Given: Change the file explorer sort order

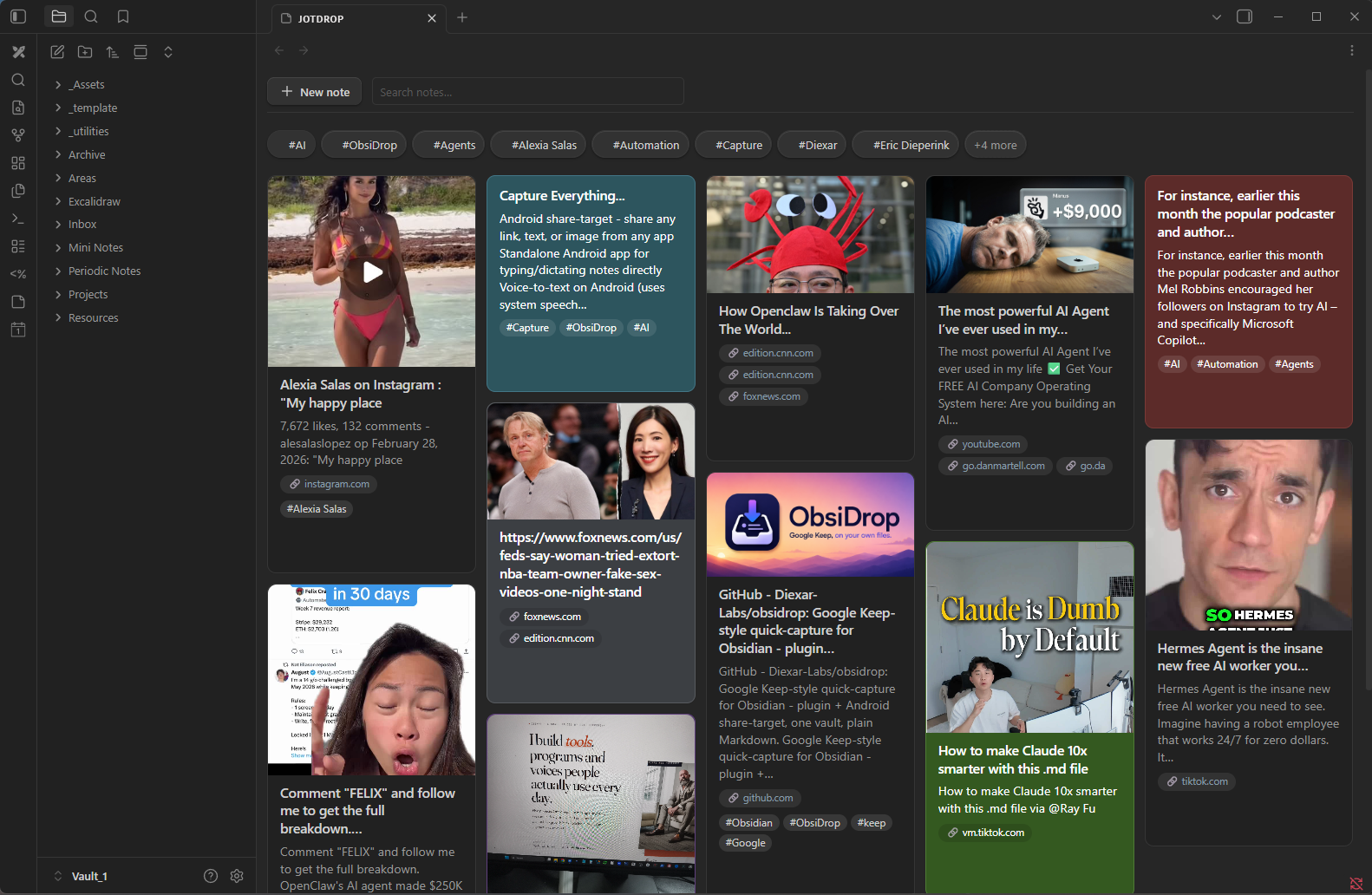Looking at the screenshot, I should [113, 52].
